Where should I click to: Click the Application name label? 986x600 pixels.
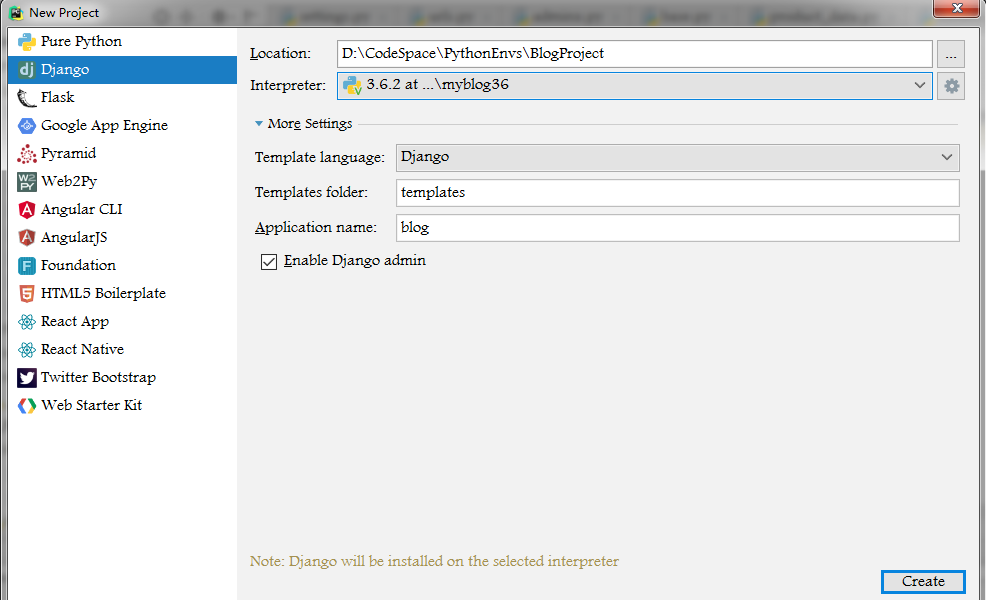316,228
